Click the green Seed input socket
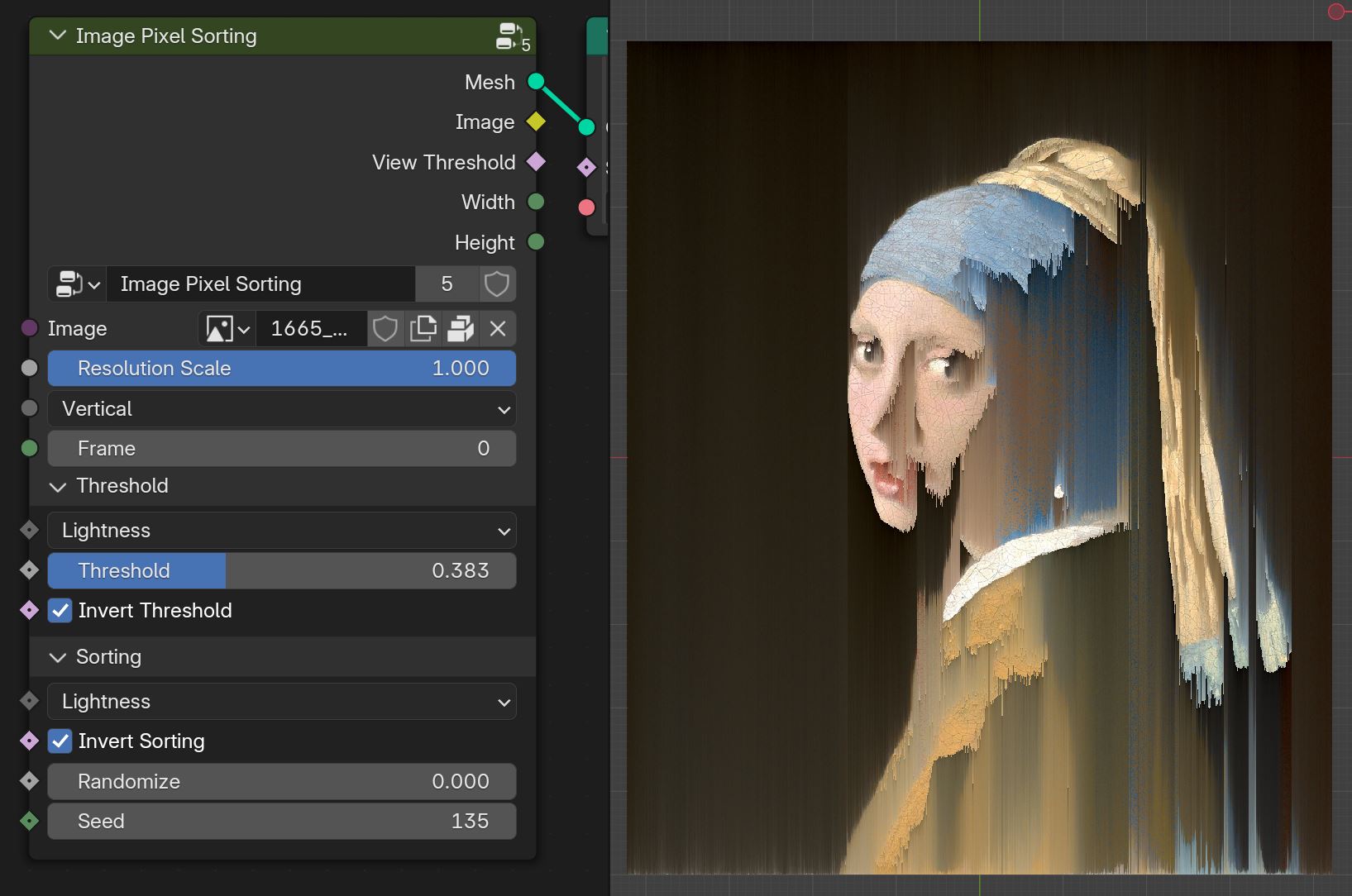 pos(29,821)
